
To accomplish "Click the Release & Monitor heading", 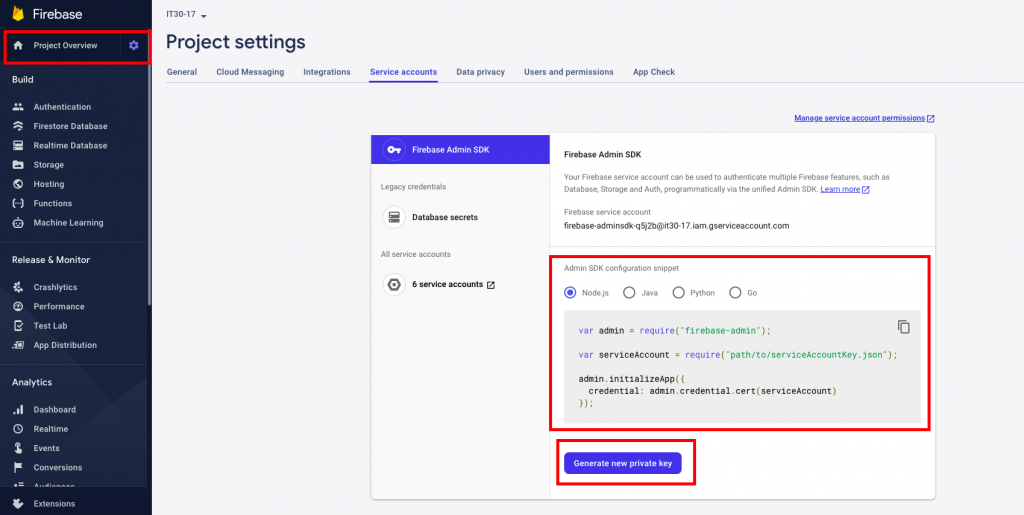I will click(51, 260).
